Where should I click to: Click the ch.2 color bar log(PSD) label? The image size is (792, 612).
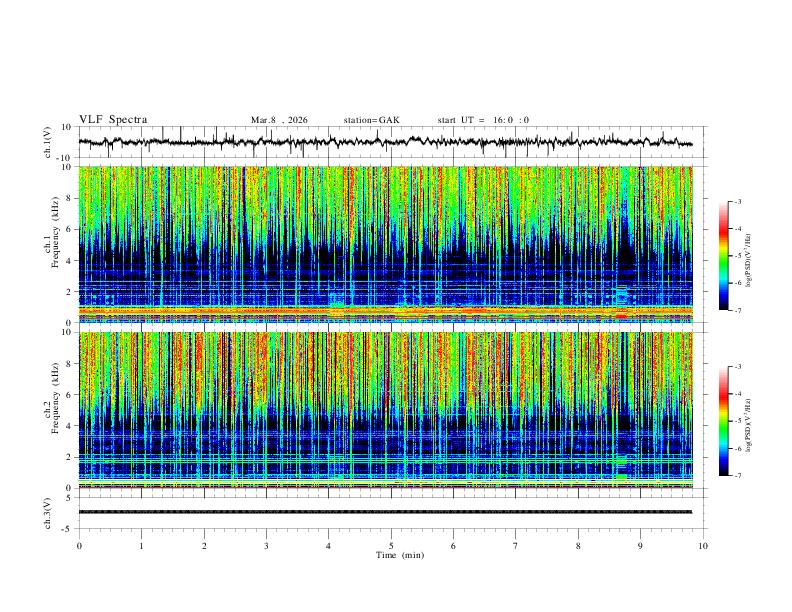point(749,425)
